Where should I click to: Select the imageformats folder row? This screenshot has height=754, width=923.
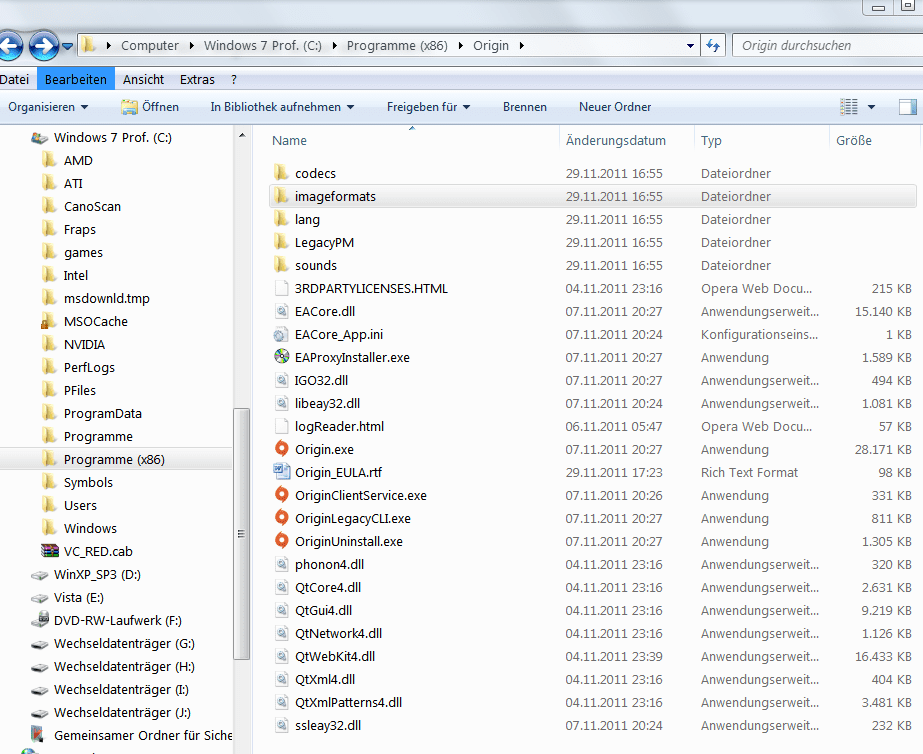[593, 196]
